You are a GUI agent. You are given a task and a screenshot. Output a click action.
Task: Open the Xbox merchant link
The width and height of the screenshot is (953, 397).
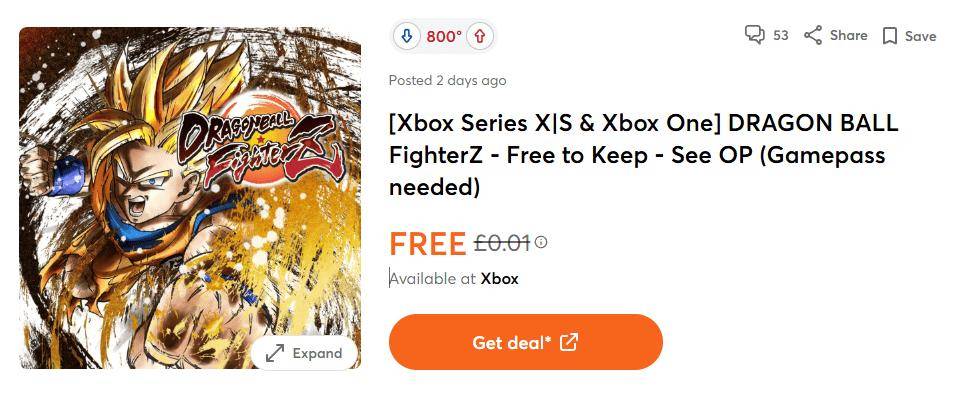point(500,279)
